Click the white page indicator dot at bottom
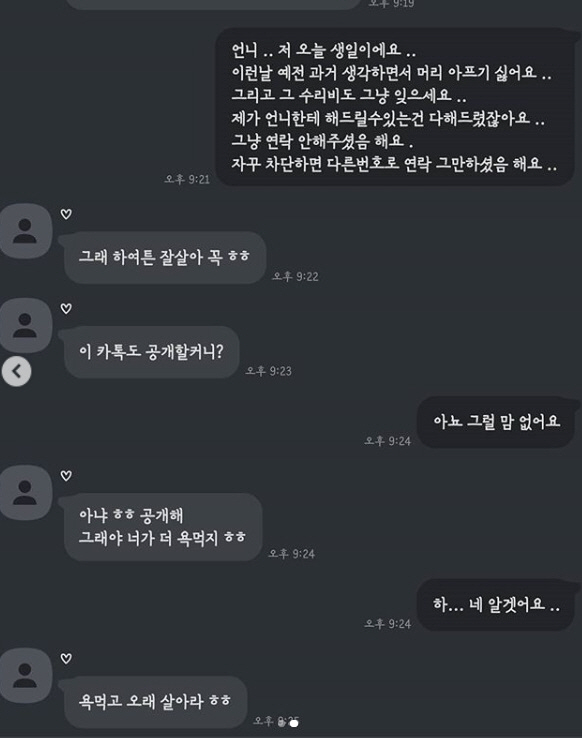 tap(294, 723)
